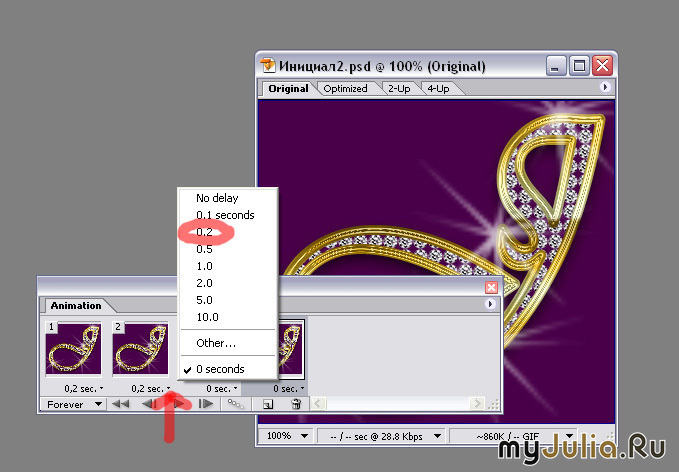679x472 pixels.
Task: Choose the 5.0 delay option
Action: (228, 300)
